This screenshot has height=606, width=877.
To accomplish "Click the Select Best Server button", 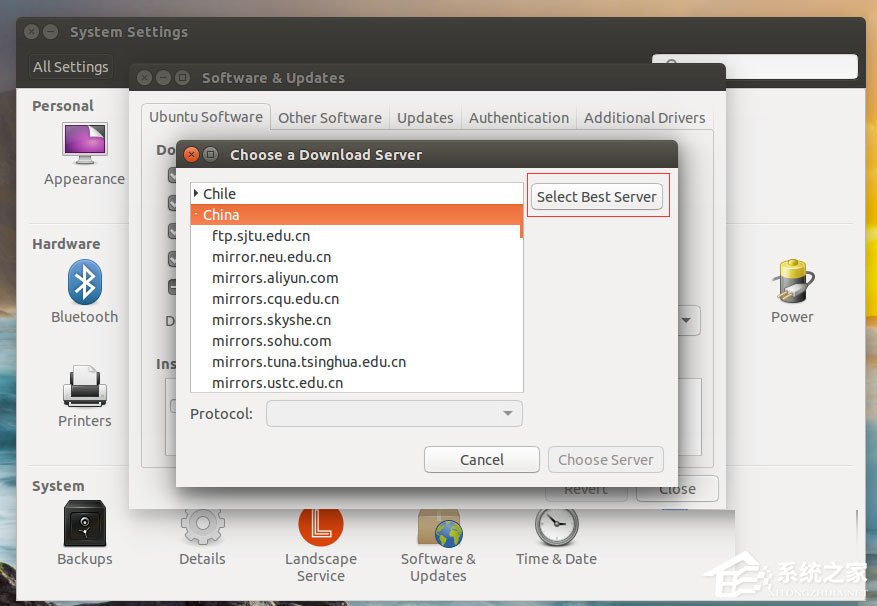I will coord(596,196).
